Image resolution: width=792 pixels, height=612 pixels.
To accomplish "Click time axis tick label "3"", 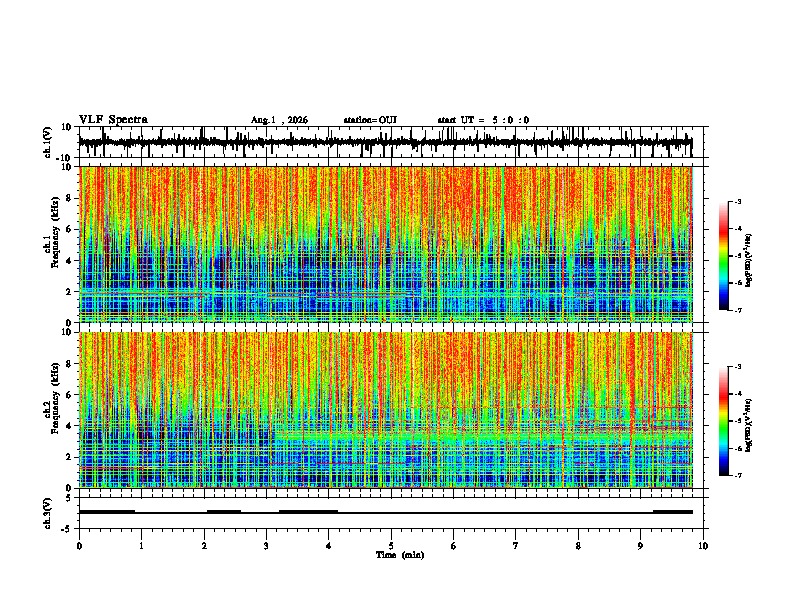I will coord(266,546).
